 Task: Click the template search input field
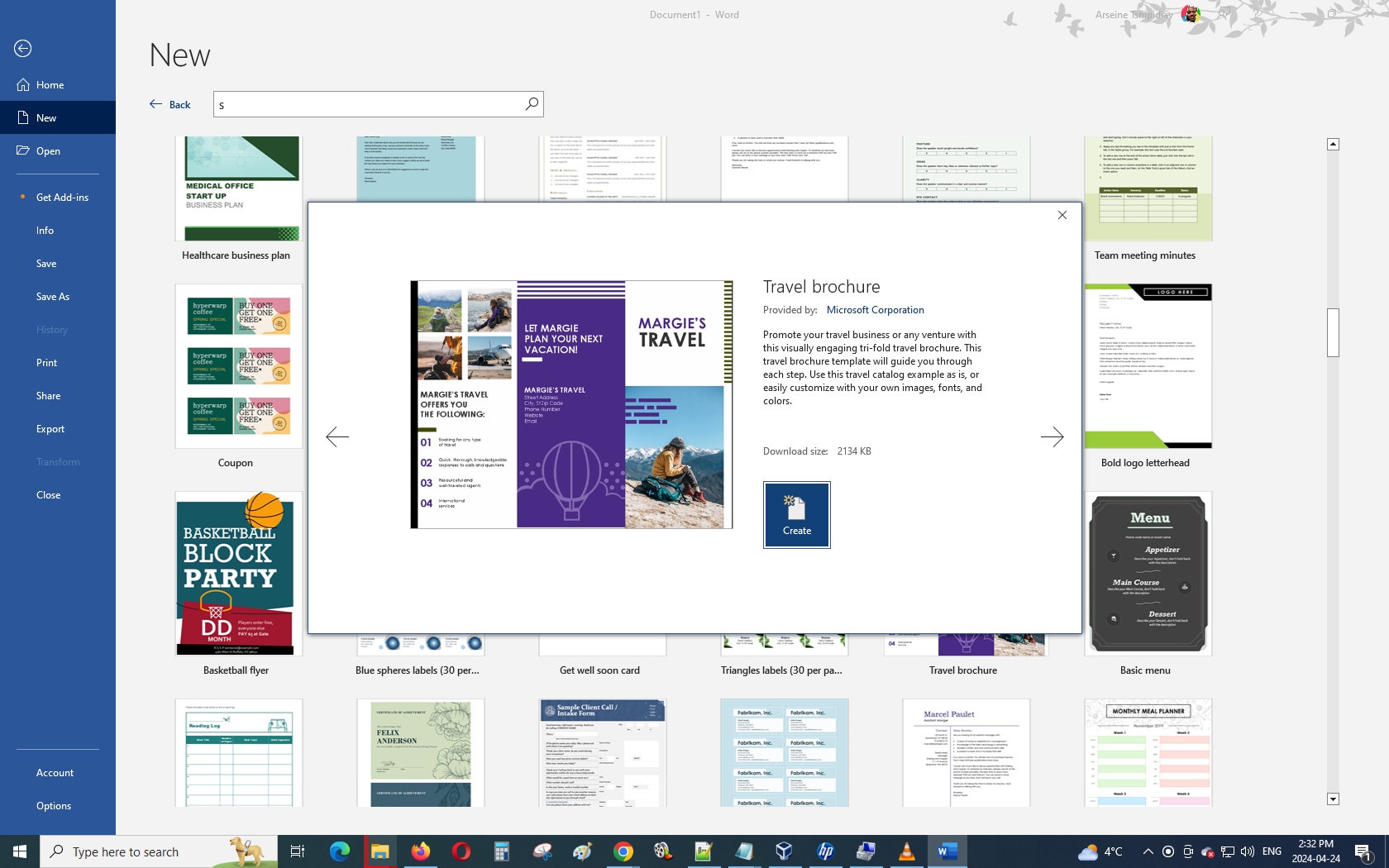(x=368, y=104)
